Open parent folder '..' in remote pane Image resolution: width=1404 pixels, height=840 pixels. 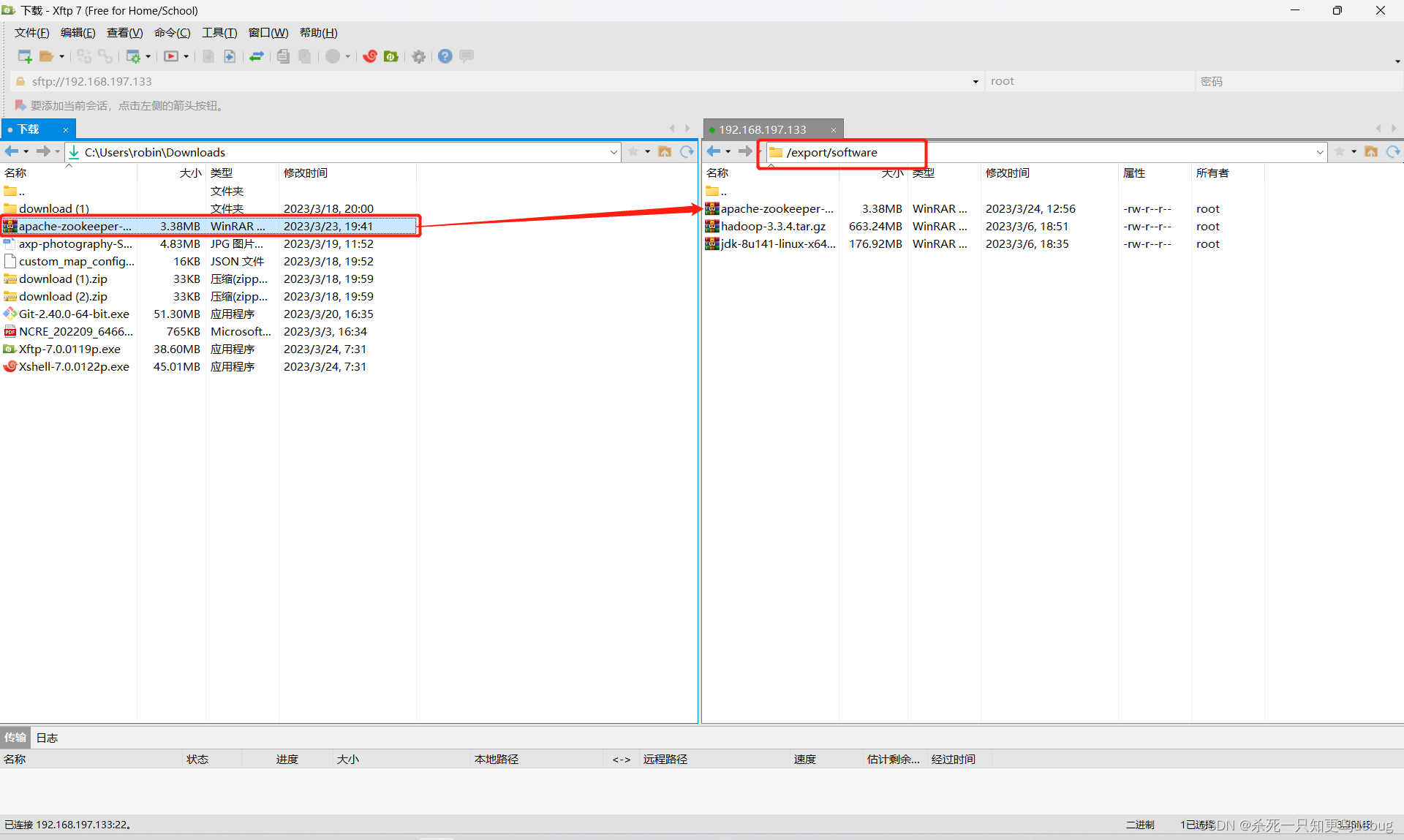click(717, 192)
